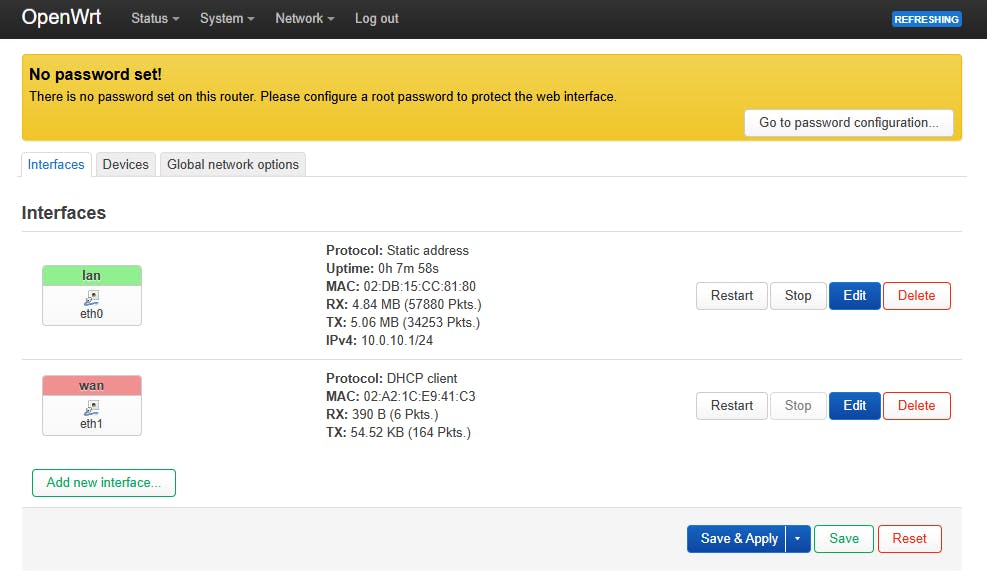Restart the lan interface
The image size is (987, 584).
tap(732, 296)
